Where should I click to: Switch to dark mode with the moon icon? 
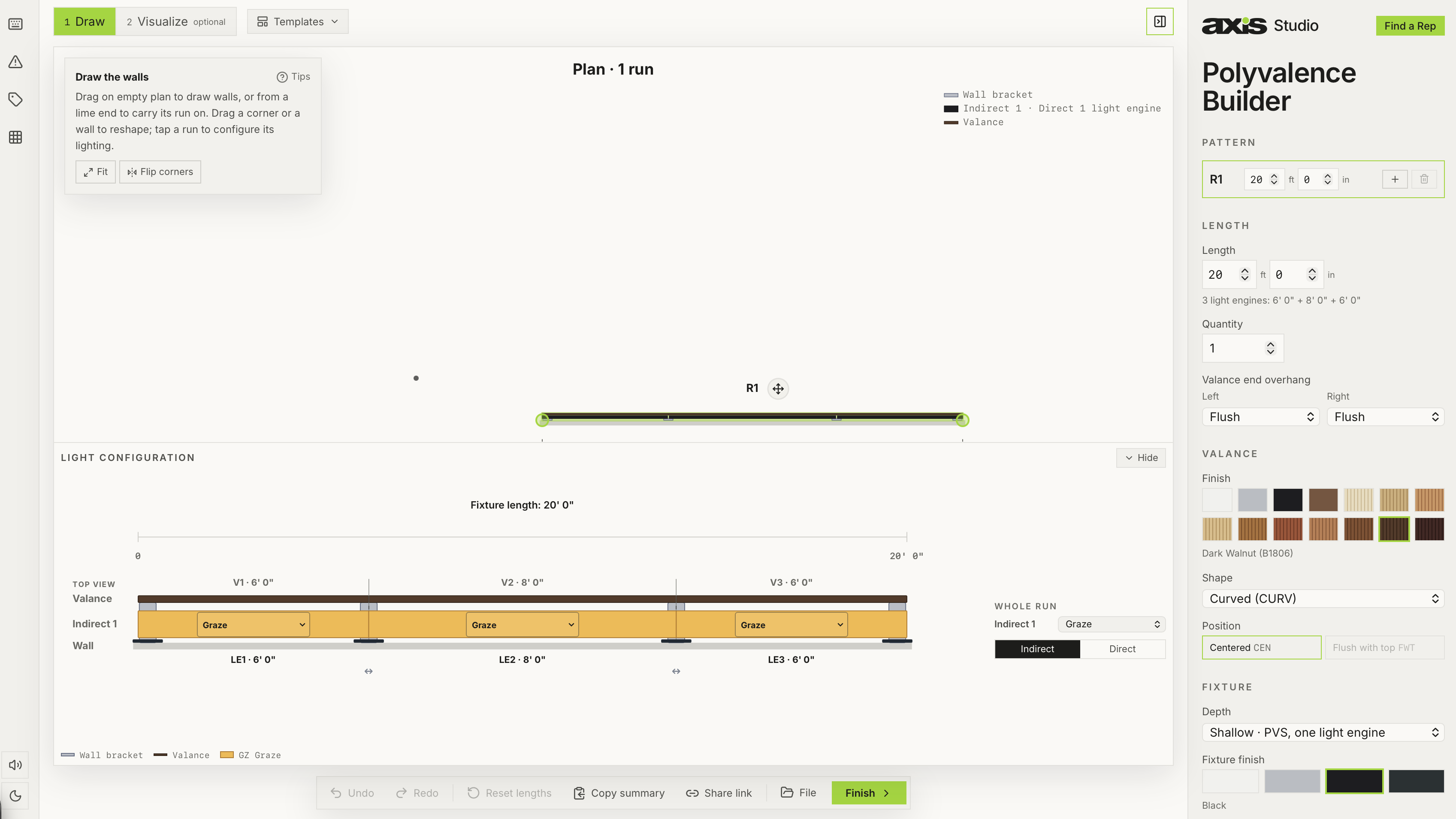pos(15,795)
